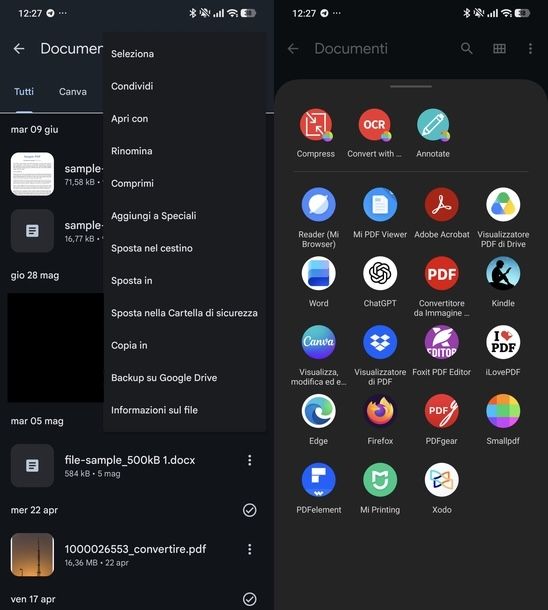Screen dimensions: 548x610
Task: Send file to Mi Printing
Action: (380, 480)
